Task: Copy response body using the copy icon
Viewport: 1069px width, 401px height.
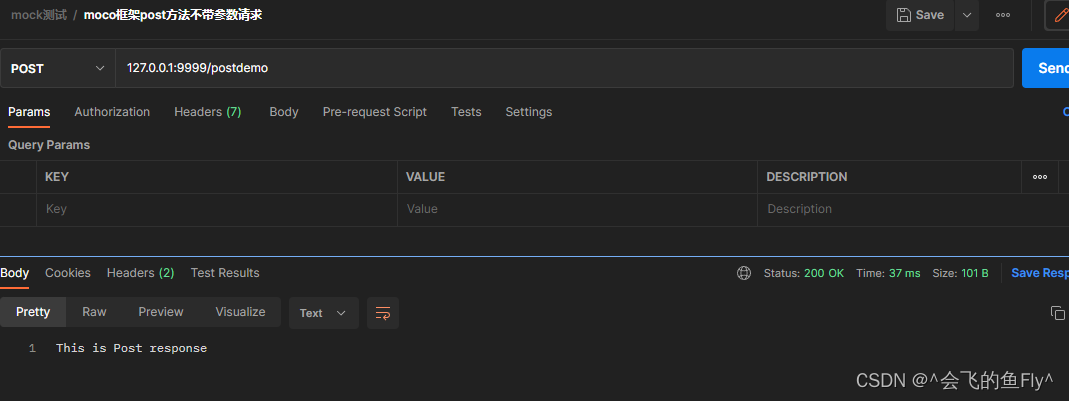Action: click(x=1057, y=313)
